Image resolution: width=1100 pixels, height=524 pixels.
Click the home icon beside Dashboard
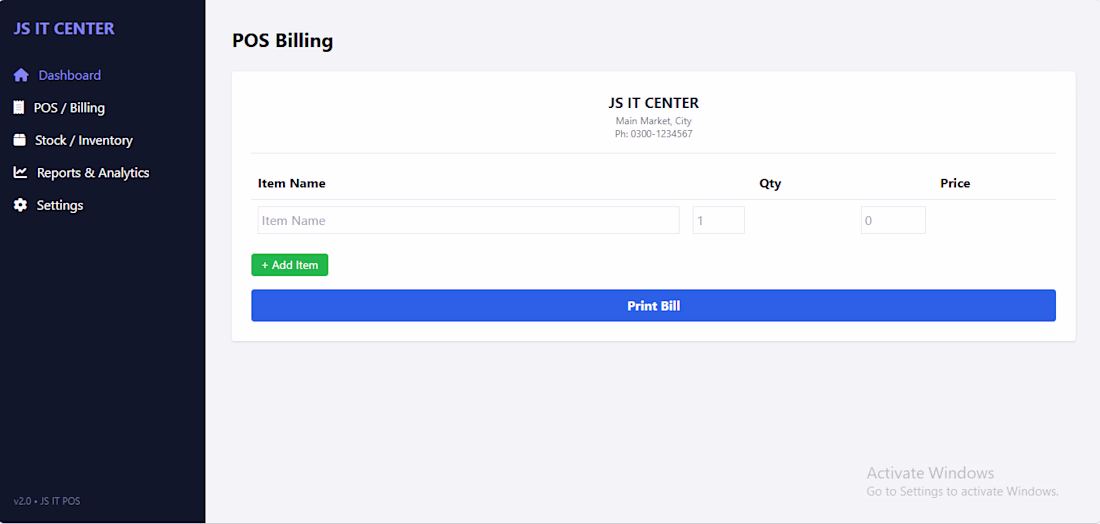point(21,75)
